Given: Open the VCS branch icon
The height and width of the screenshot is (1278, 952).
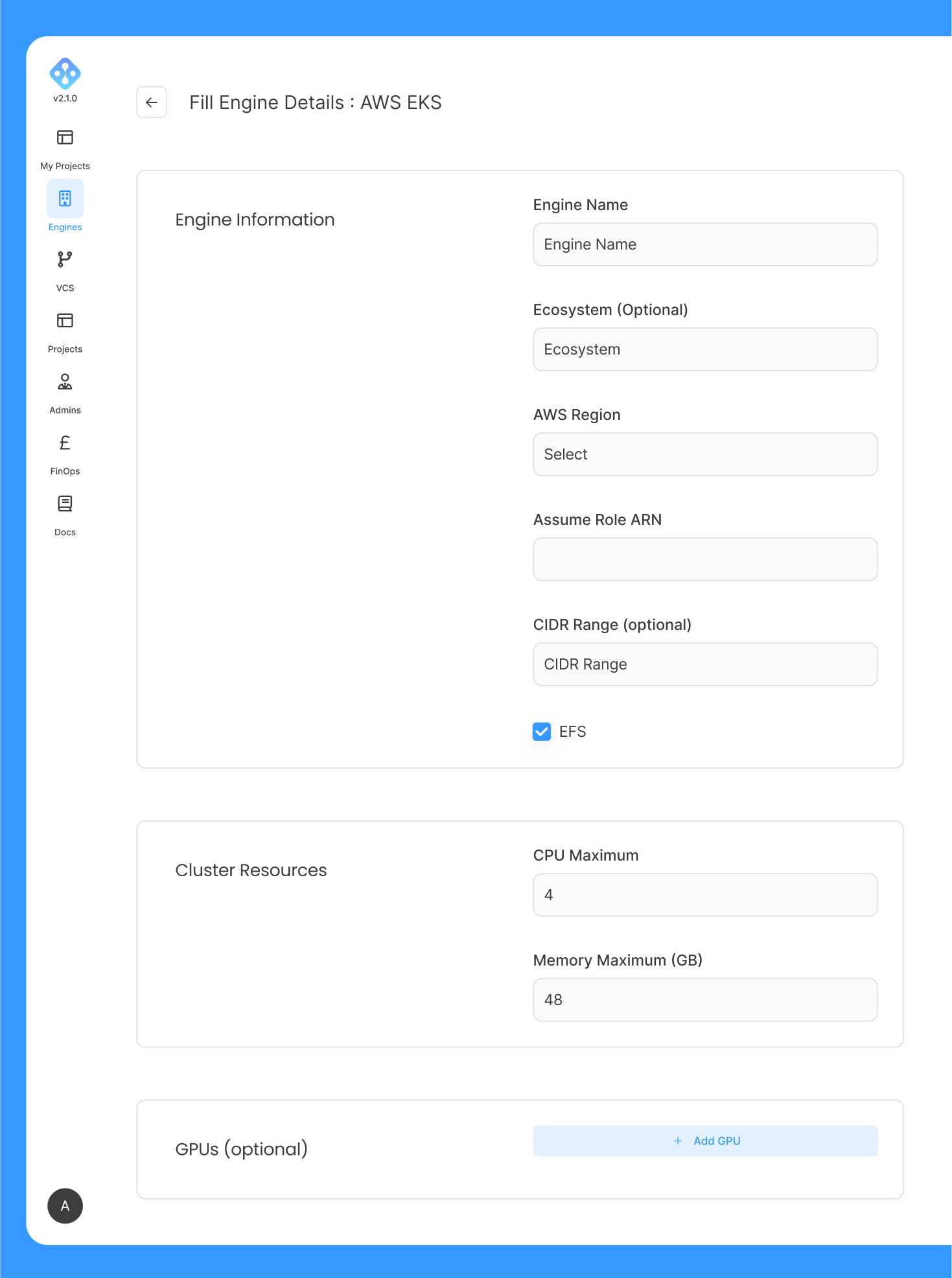Looking at the screenshot, I should [x=65, y=259].
